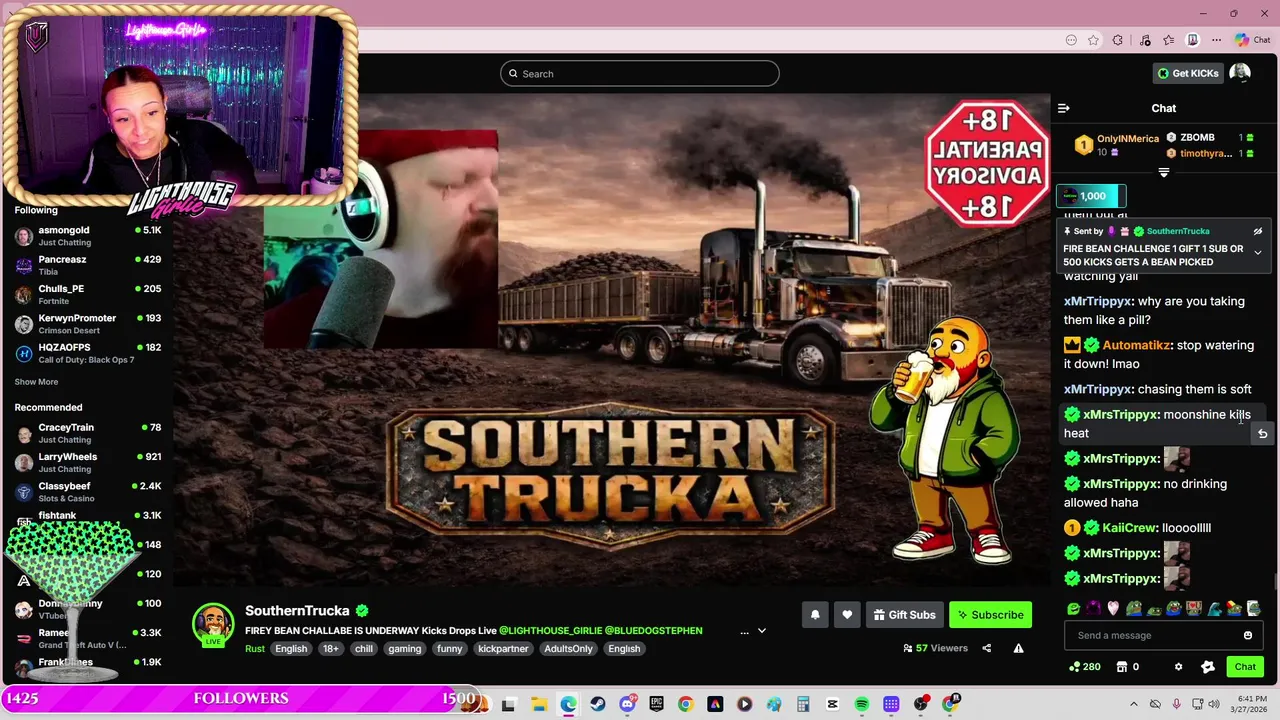Viewport: 1280px width, 720px height.
Task: Share the stream via share icon
Action: coord(986,648)
